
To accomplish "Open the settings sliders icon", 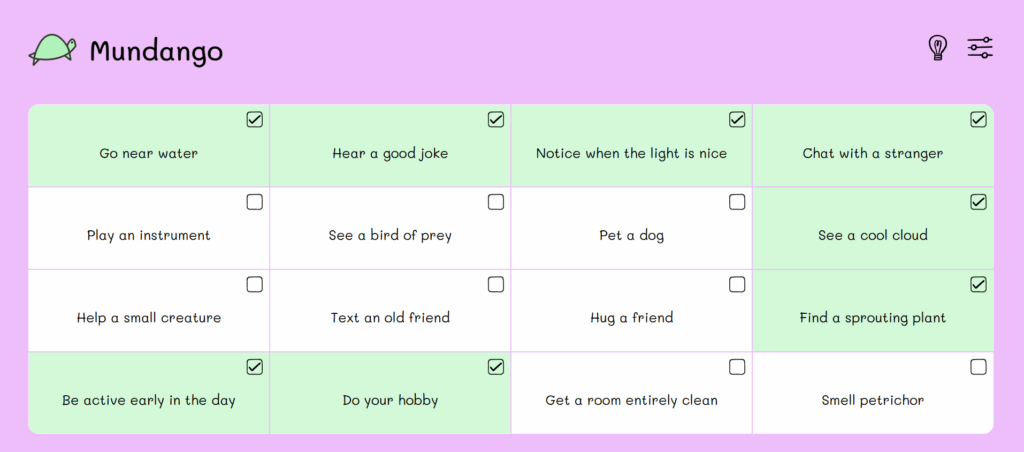I will click(980, 47).
